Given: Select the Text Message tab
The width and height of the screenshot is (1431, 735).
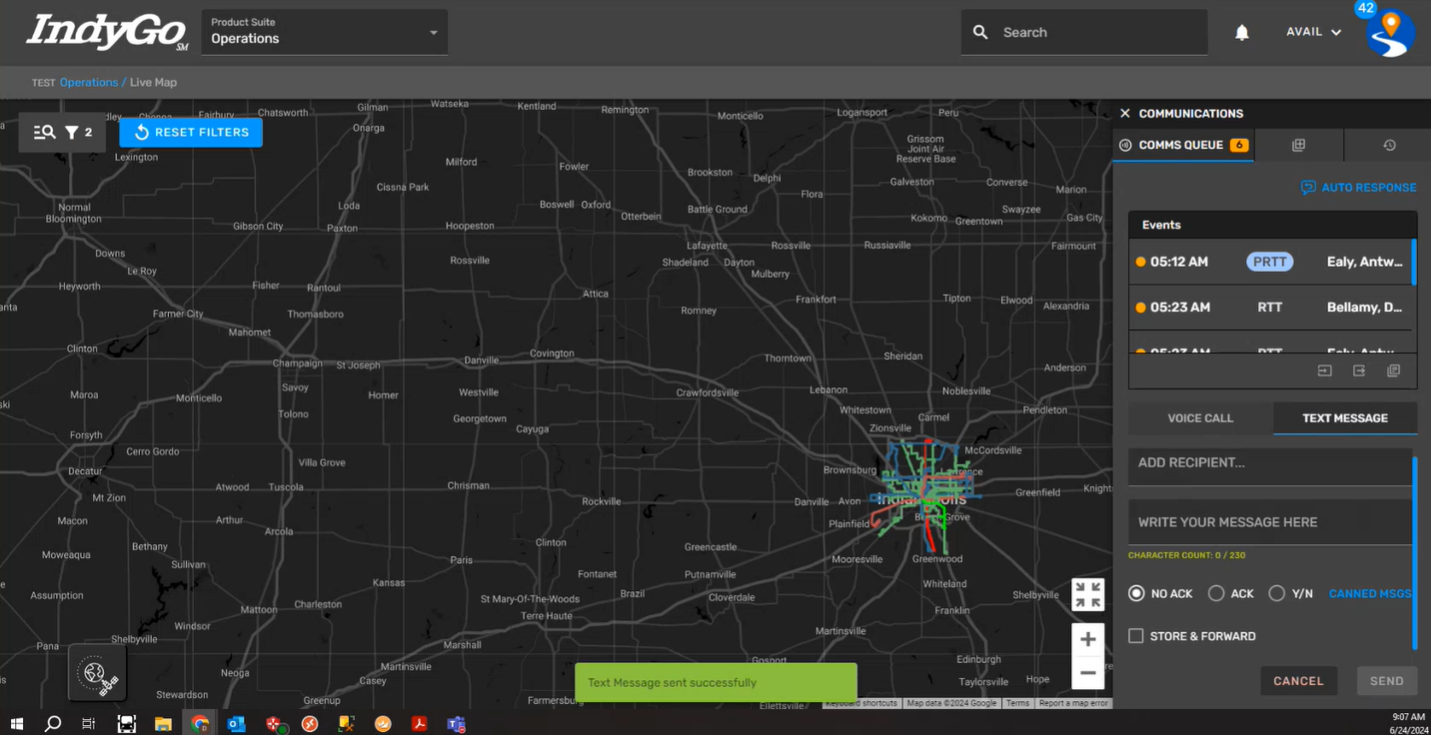Looking at the screenshot, I should pos(1345,418).
